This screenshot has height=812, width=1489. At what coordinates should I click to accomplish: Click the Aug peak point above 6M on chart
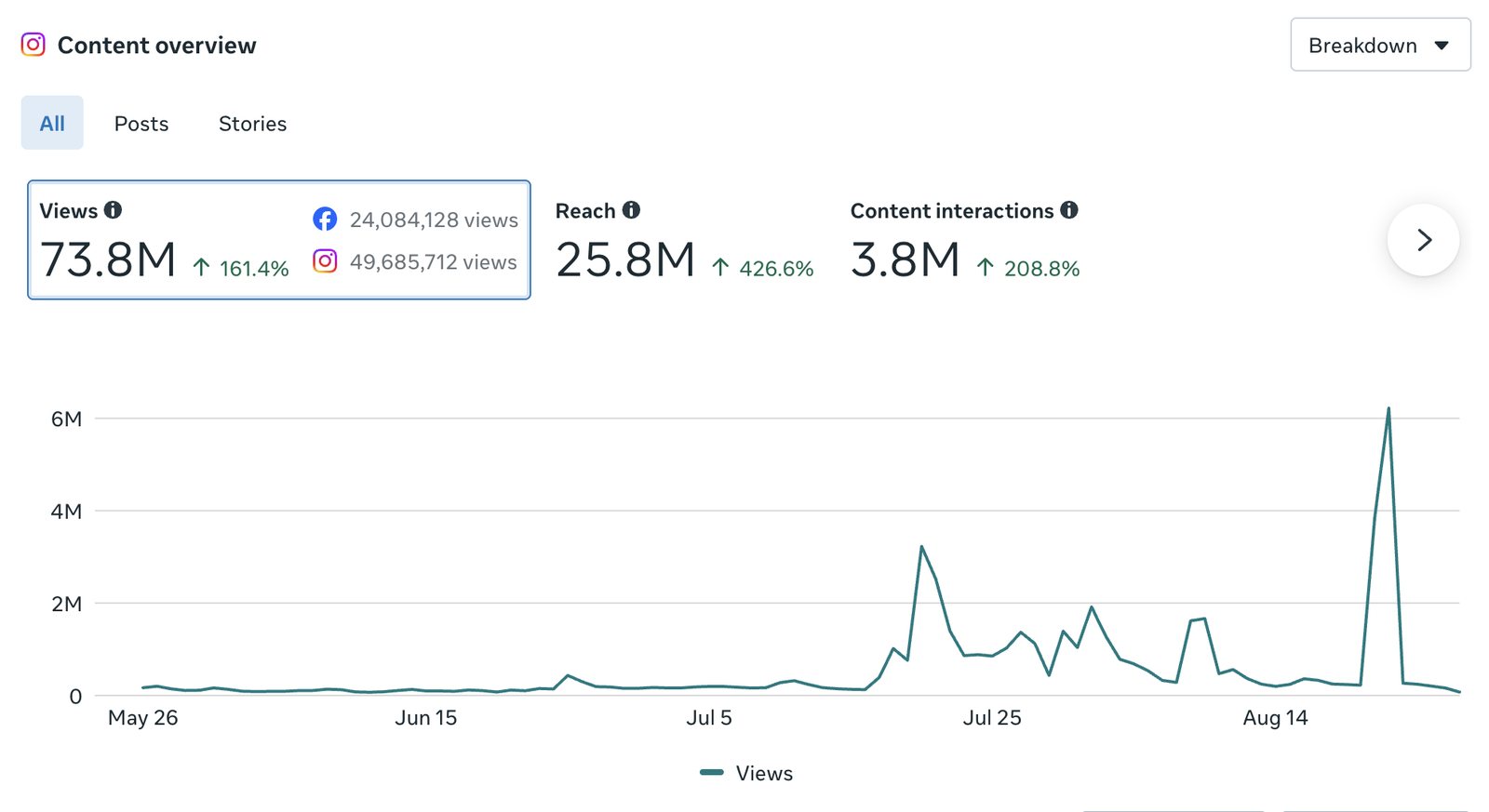pyautogui.click(x=1388, y=408)
